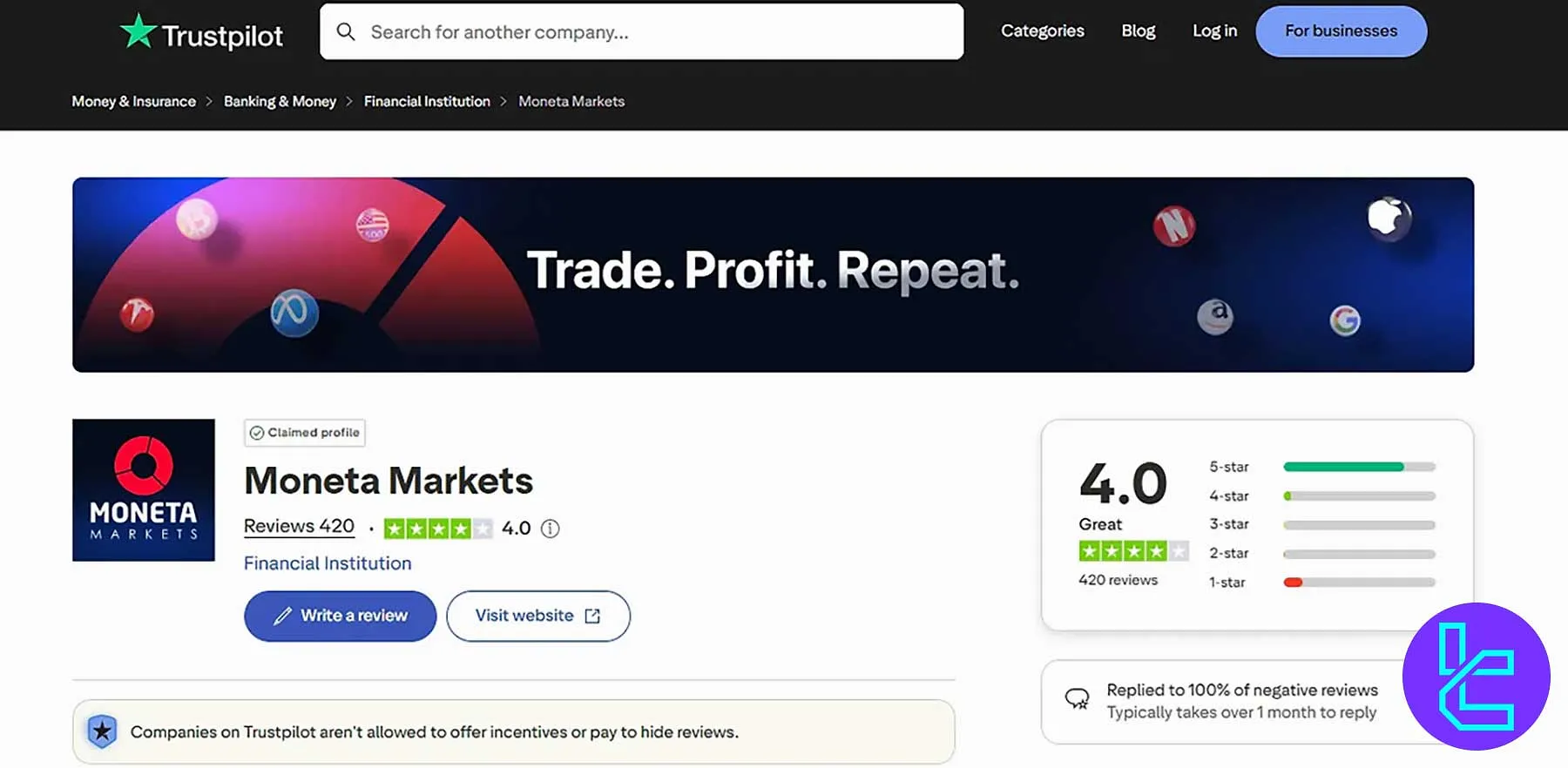Click the green star rating next to Reviews 420
The image size is (1568, 768).
pos(439,528)
